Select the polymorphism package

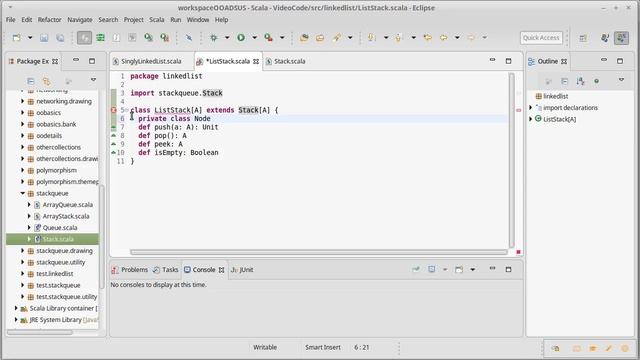pos(56,170)
